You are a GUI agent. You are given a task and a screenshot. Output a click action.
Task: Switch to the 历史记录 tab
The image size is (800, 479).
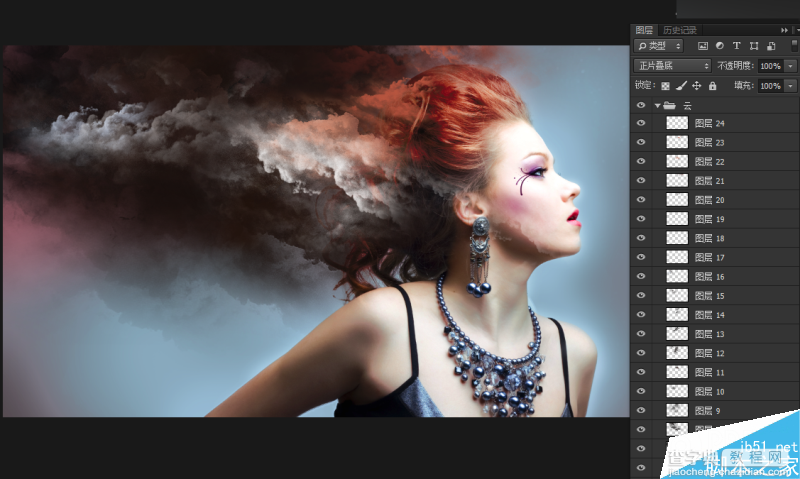[x=680, y=30]
